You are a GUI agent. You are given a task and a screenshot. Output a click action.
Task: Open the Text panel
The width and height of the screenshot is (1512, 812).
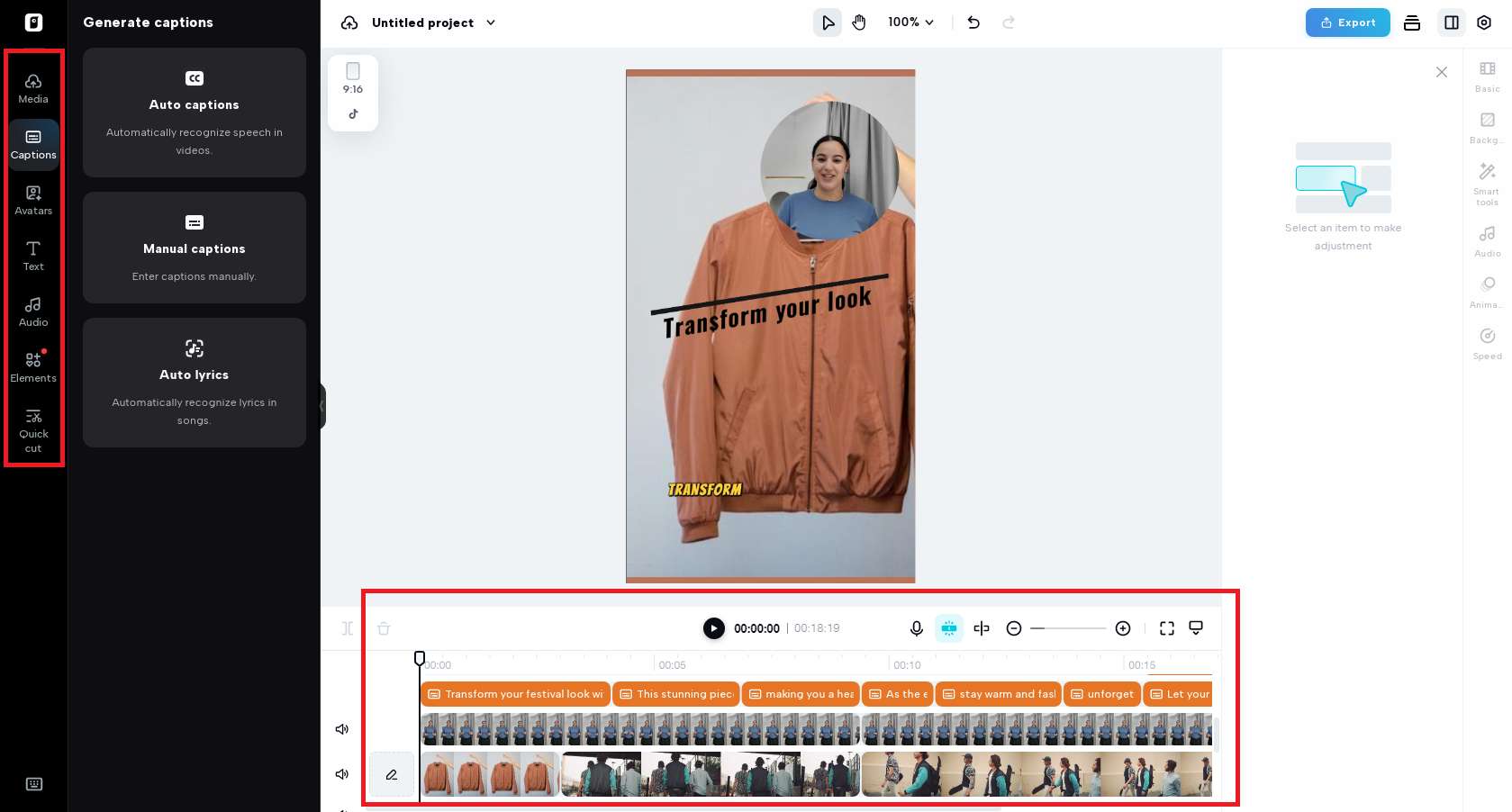[33, 256]
